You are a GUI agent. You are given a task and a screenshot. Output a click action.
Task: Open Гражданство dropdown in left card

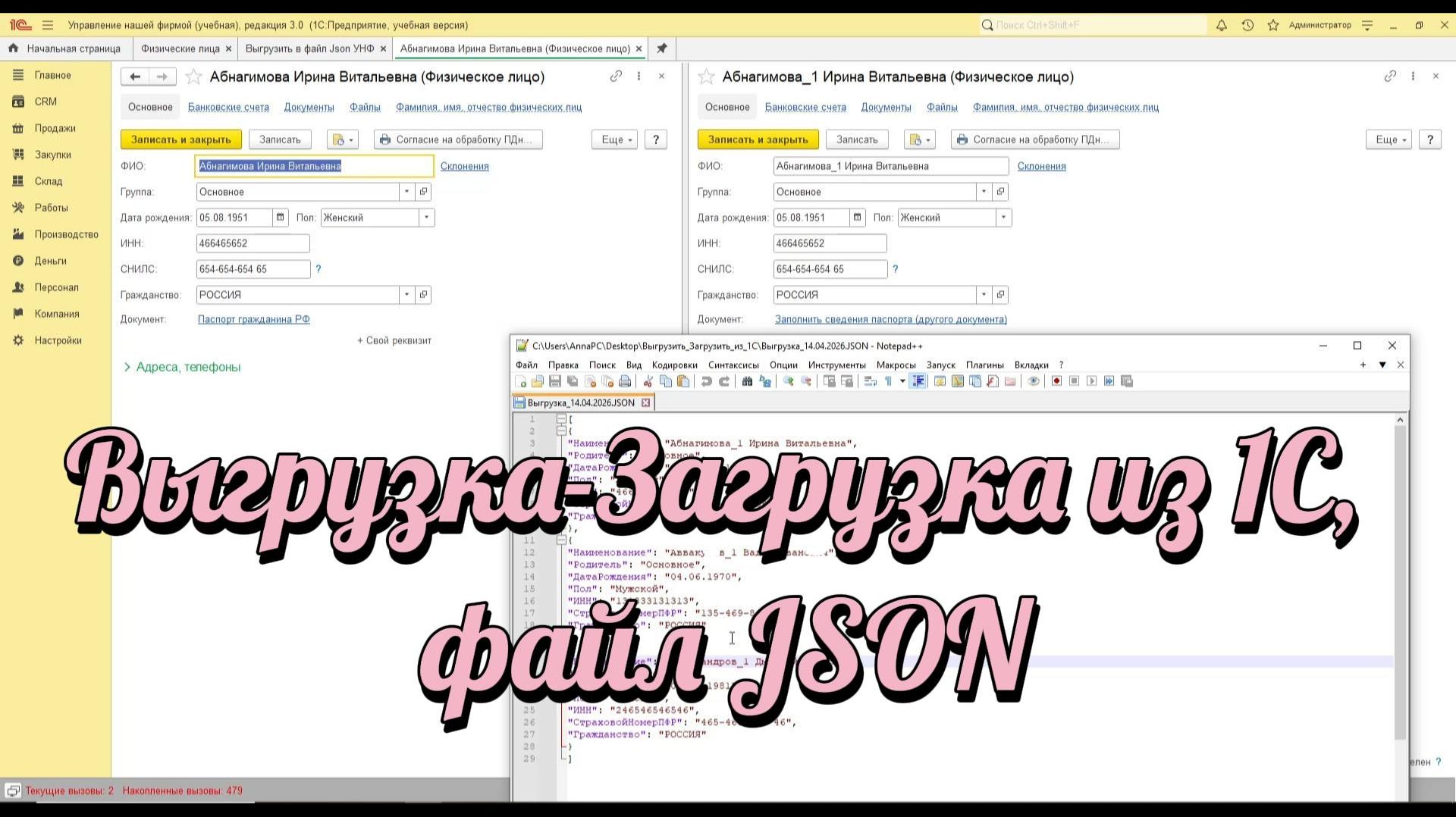tap(407, 295)
